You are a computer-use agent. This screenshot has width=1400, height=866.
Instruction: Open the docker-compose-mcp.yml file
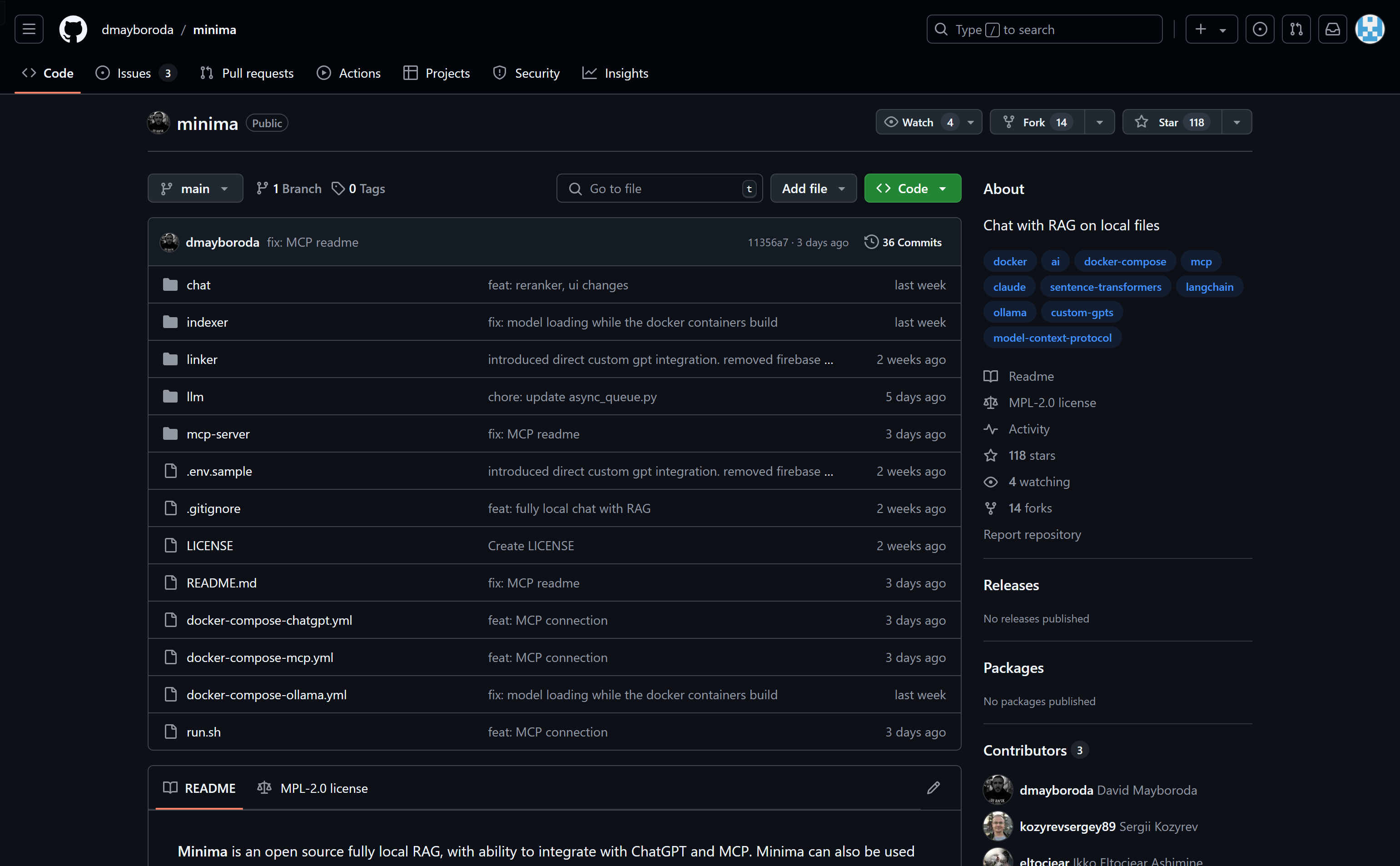click(x=260, y=657)
